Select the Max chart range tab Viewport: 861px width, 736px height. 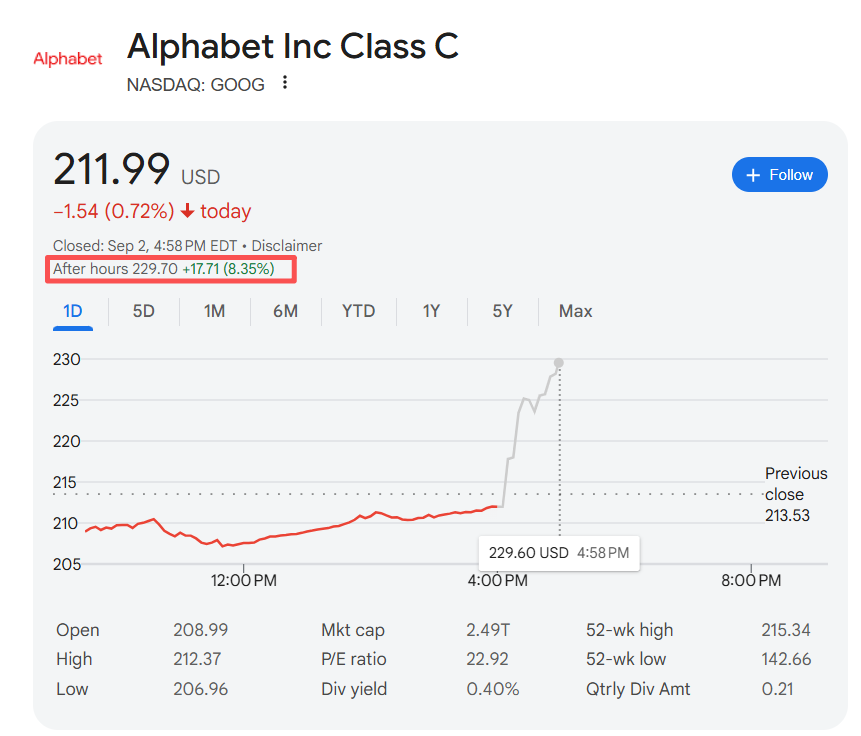[576, 311]
